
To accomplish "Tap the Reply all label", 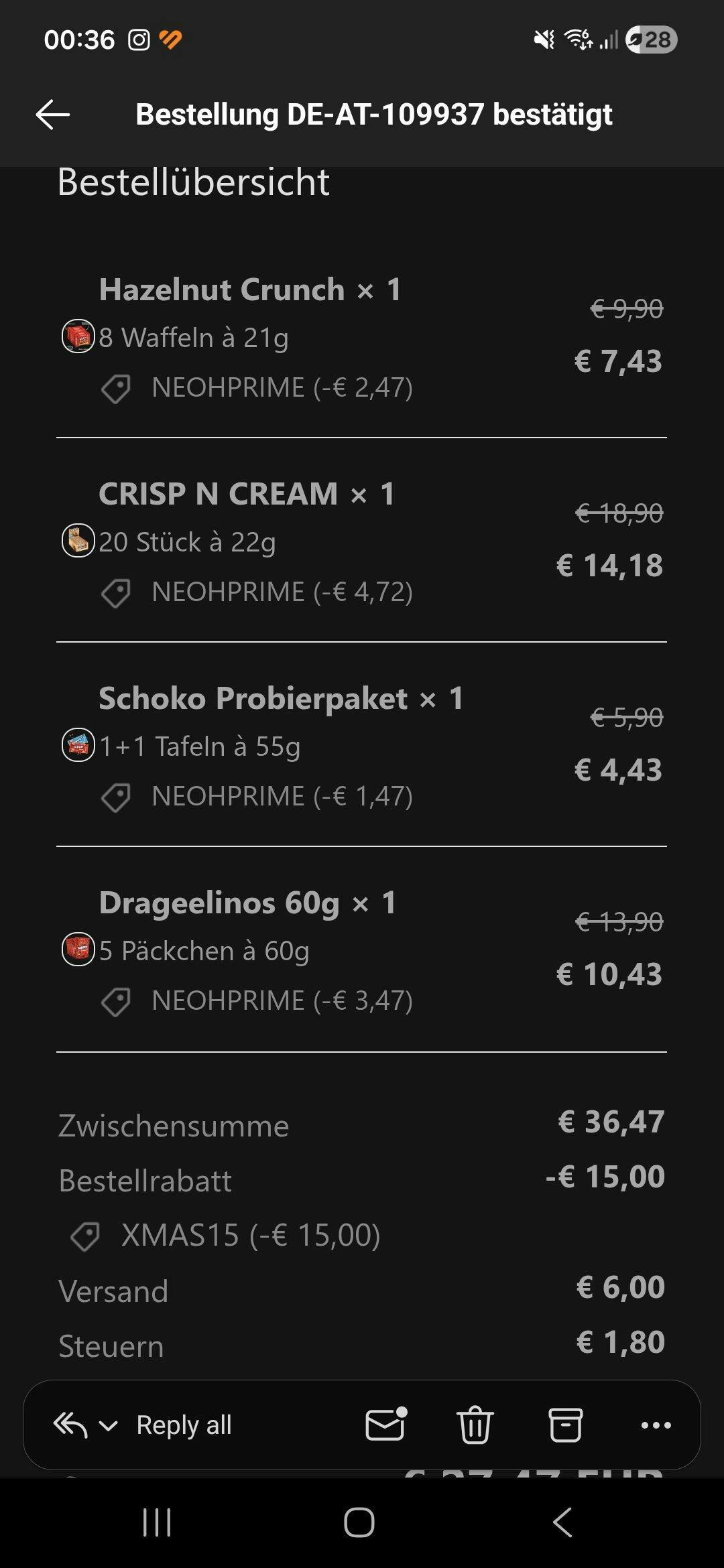I will point(184,1425).
